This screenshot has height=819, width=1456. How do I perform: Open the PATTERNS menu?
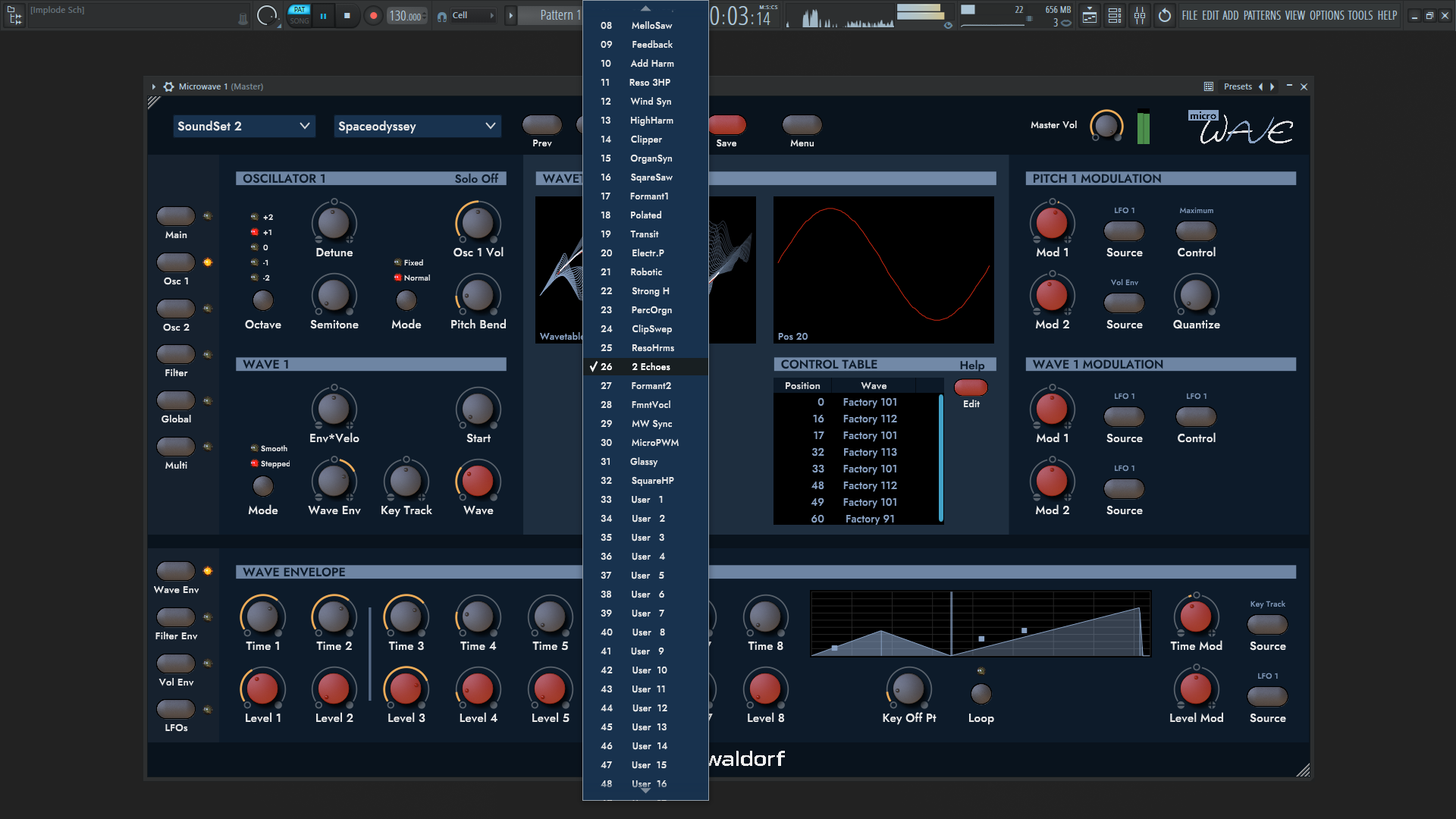click(x=1262, y=15)
